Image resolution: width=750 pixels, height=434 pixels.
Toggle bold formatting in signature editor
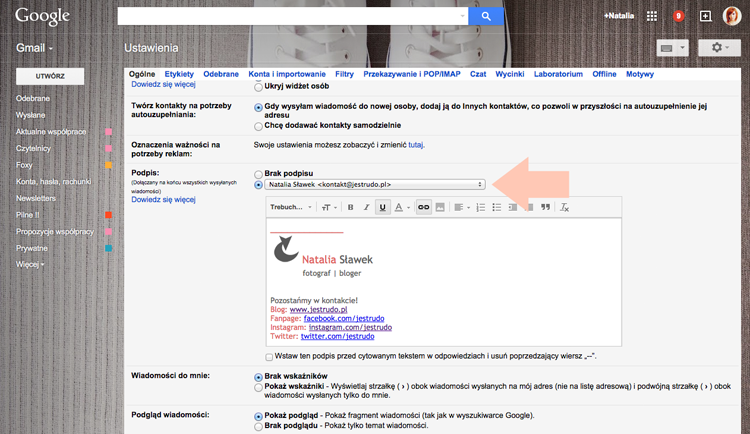350,207
